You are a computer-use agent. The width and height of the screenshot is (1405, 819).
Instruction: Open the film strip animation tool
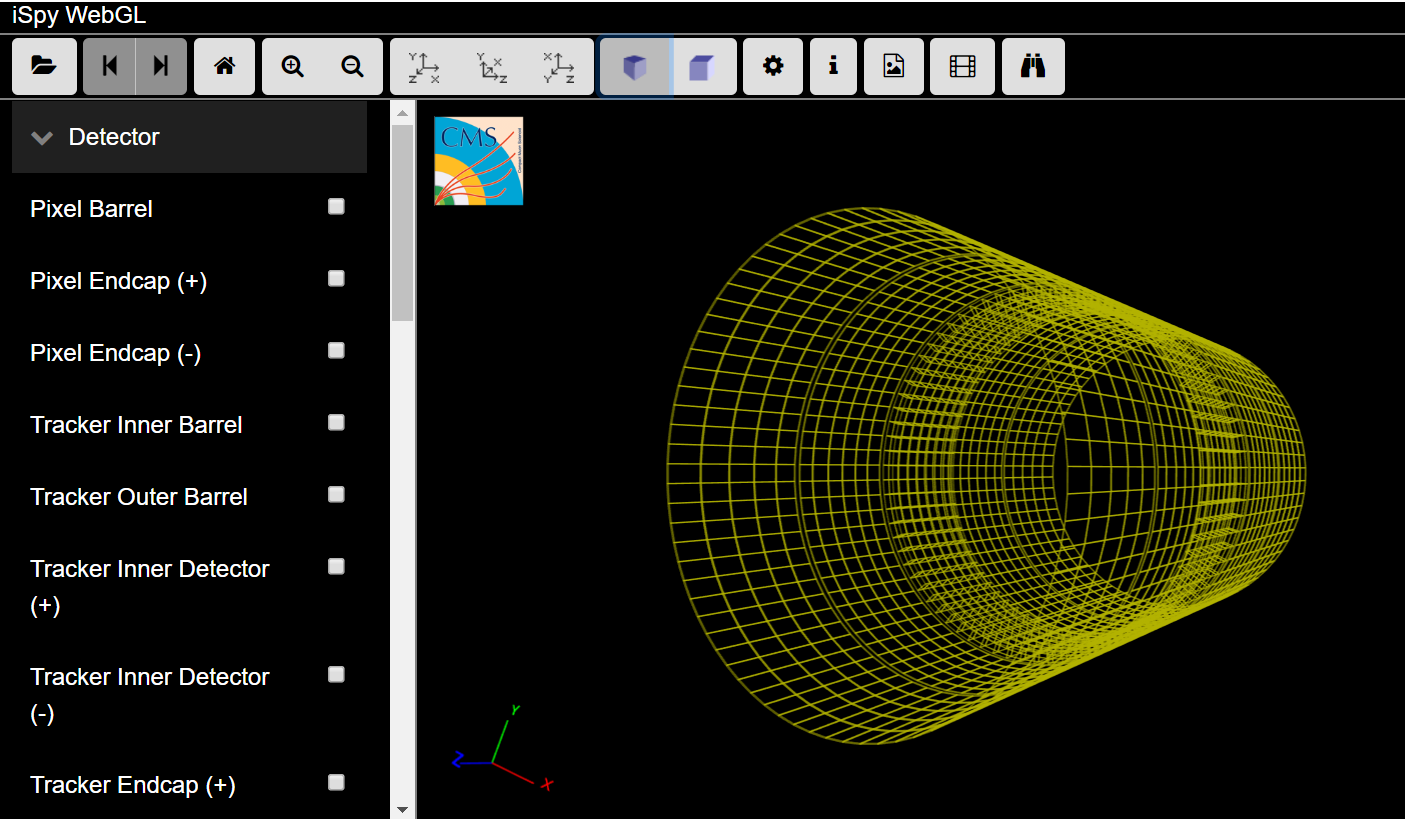962,66
